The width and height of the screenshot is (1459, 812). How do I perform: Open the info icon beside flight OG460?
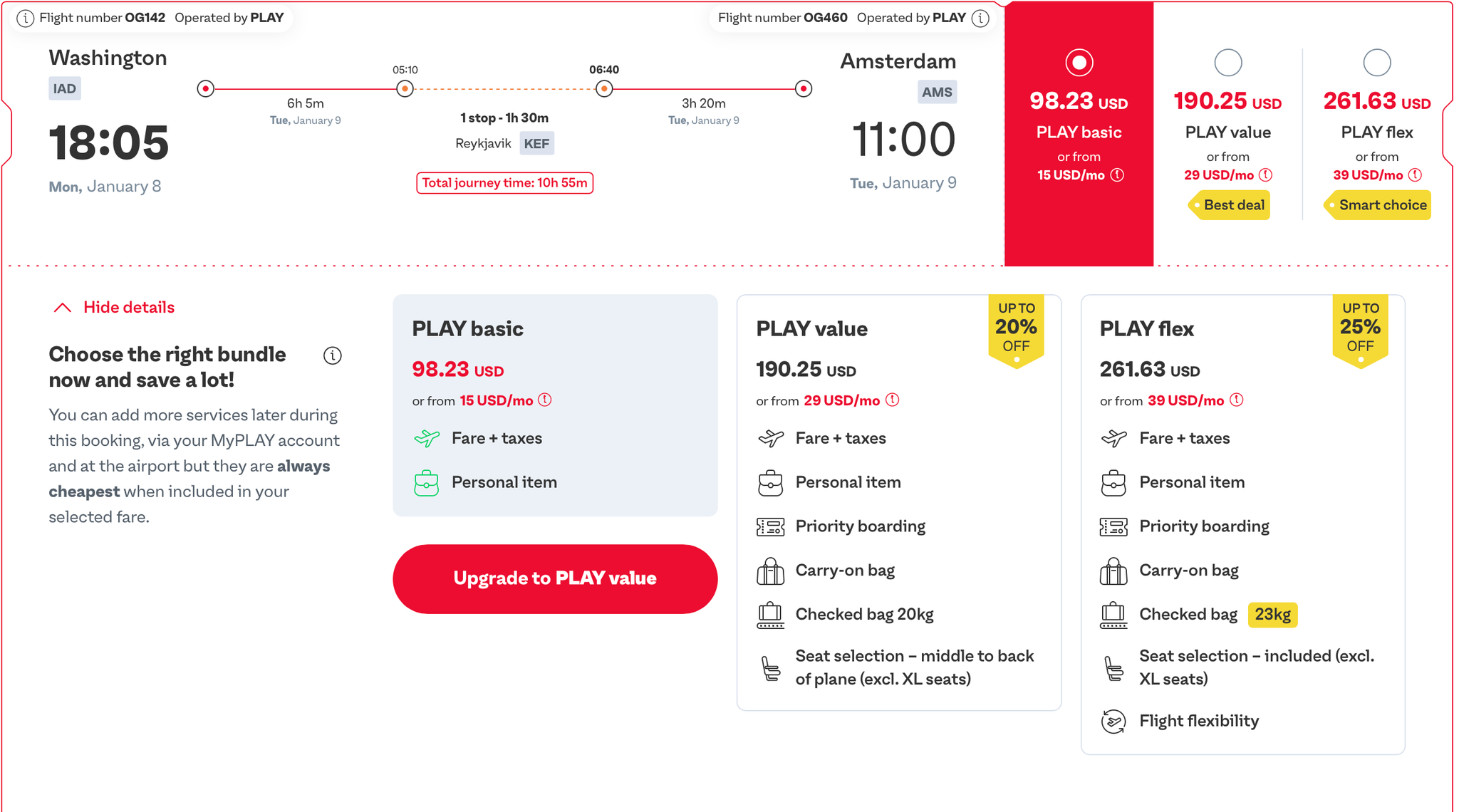point(982,18)
